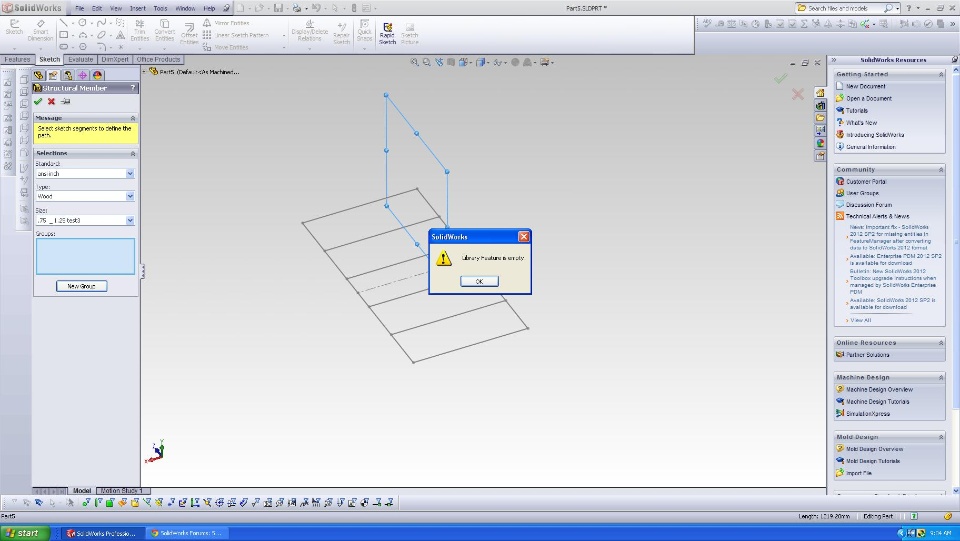
Task: Open the Edit menu
Action: [97, 9]
